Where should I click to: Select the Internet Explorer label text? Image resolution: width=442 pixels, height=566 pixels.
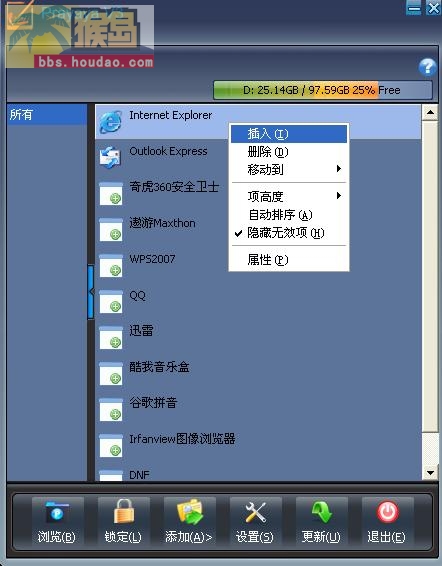170,115
